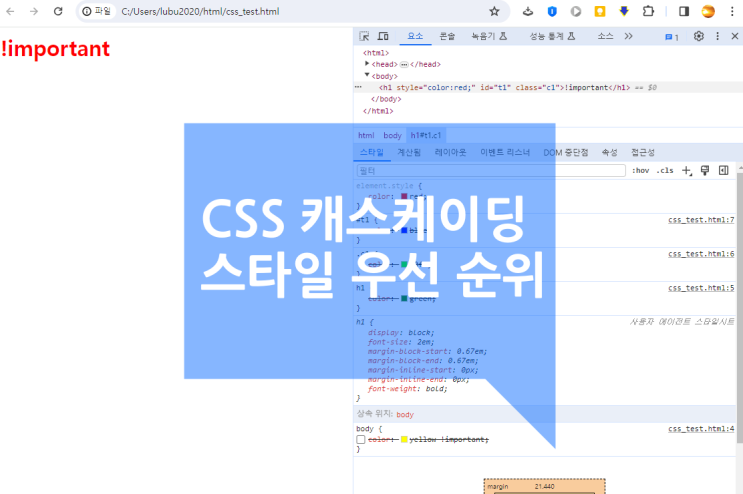Collapse the body element node
743x494 pixels.
[367, 75]
